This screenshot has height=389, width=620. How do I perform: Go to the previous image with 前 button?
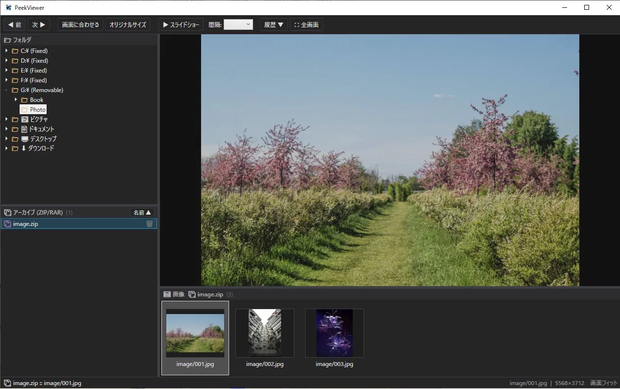point(15,25)
